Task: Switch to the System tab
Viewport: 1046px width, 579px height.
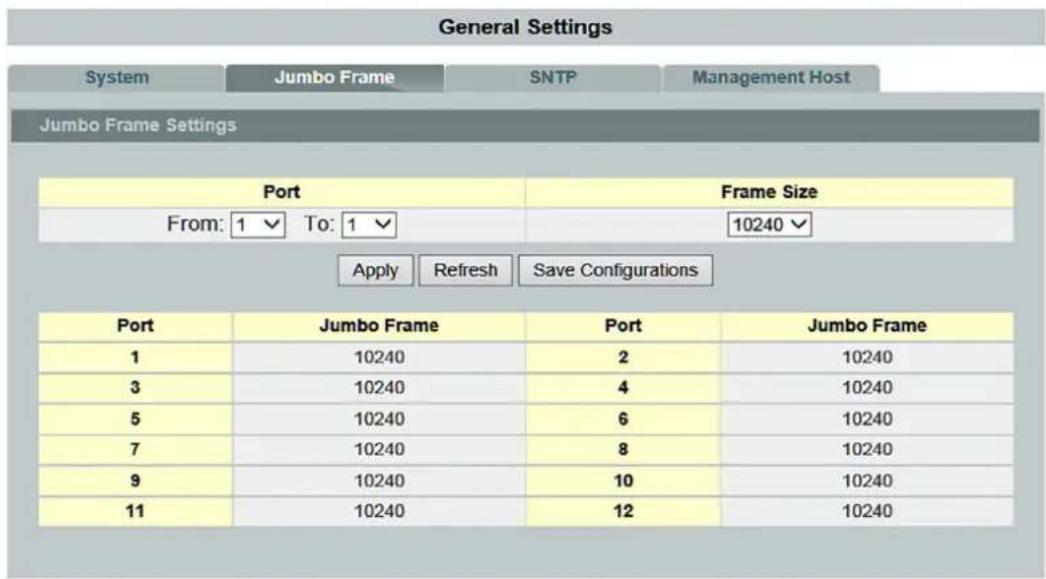Action: tap(117, 78)
